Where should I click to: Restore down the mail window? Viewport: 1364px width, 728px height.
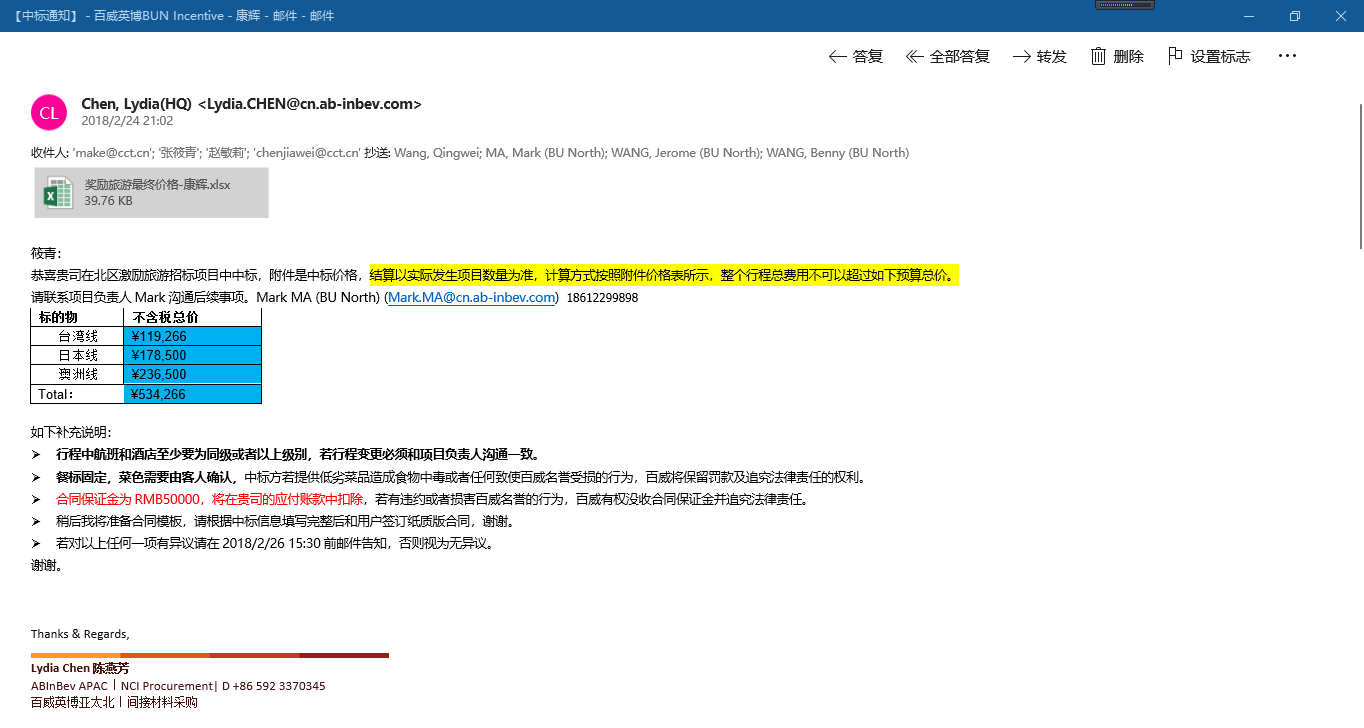(x=1294, y=16)
